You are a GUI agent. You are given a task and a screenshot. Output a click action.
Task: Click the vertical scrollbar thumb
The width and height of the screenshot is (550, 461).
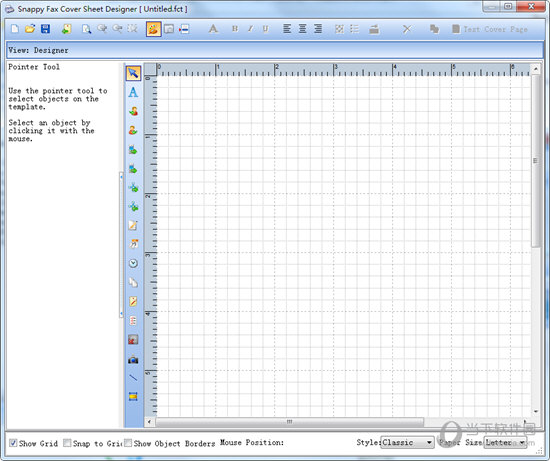[x=536, y=161]
